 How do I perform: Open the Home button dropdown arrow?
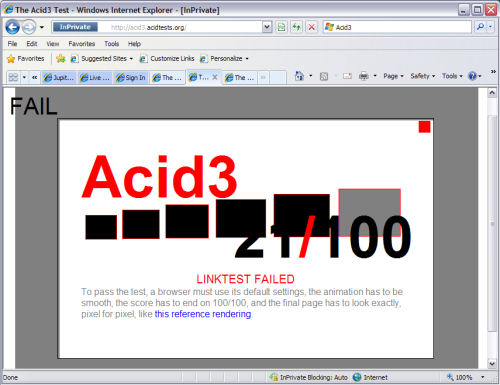pyautogui.click(x=311, y=76)
